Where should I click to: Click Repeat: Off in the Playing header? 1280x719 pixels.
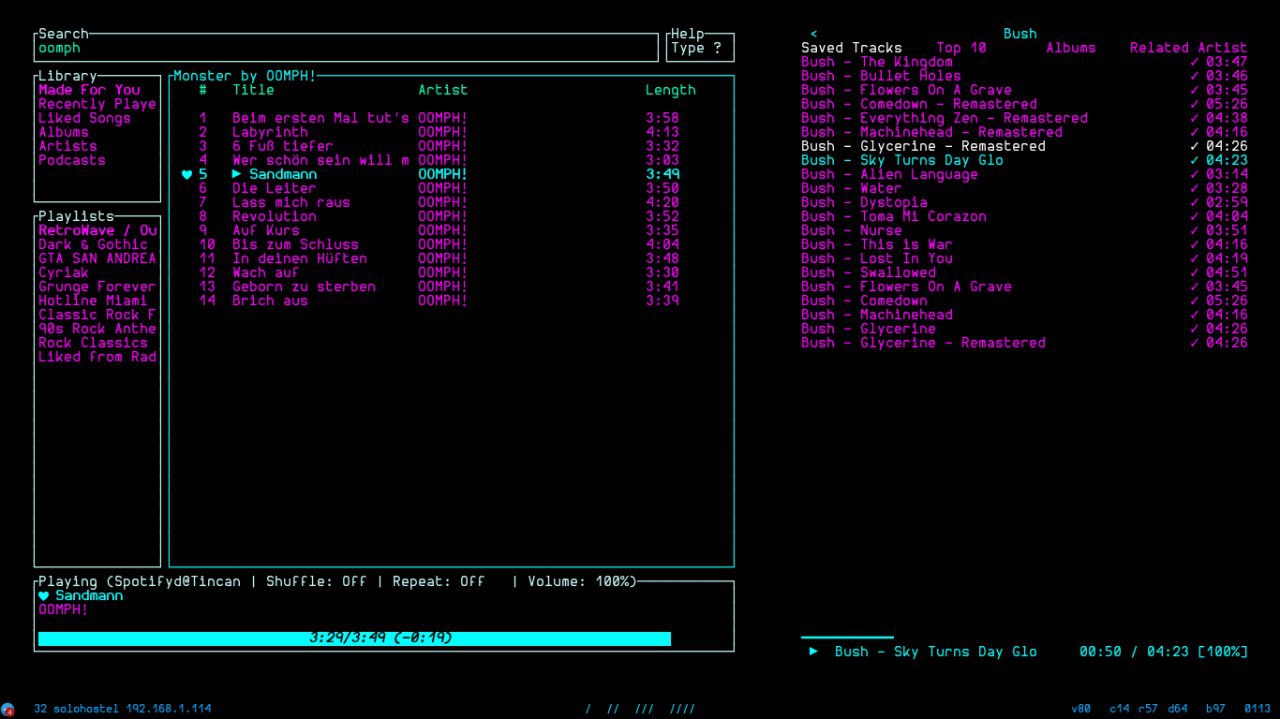(x=438, y=581)
